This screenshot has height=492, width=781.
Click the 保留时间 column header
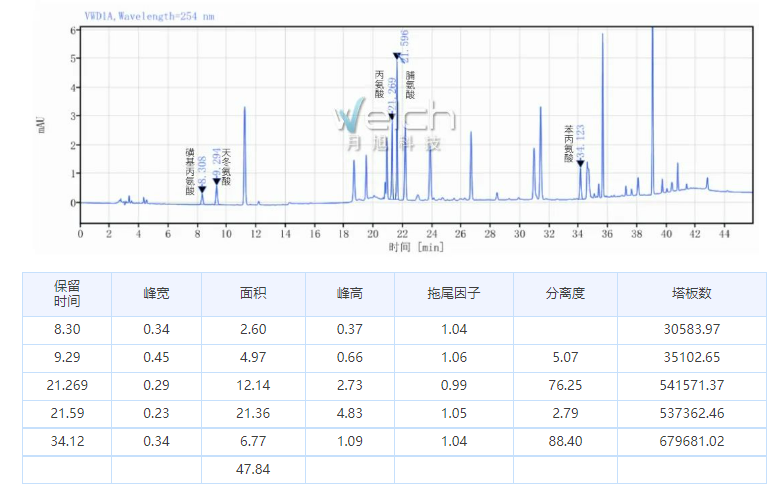click(x=66, y=293)
